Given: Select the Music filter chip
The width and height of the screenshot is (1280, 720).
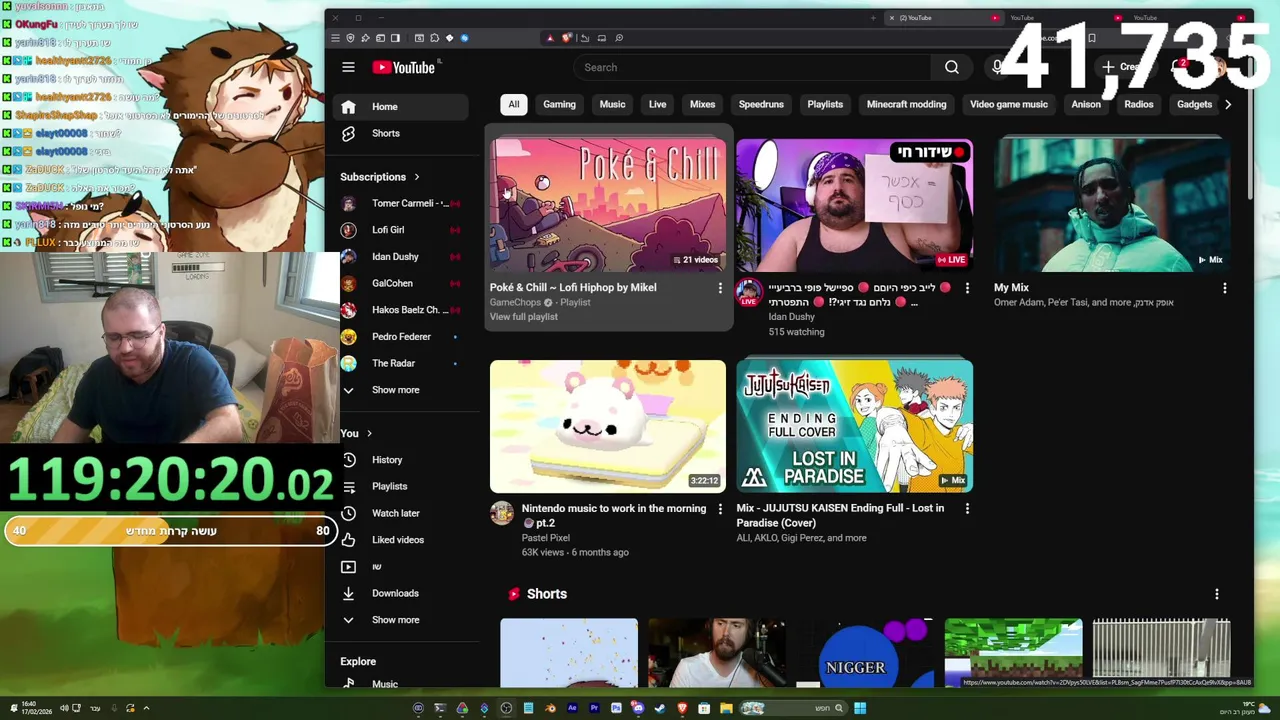Looking at the screenshot, I should click(612, 104).
